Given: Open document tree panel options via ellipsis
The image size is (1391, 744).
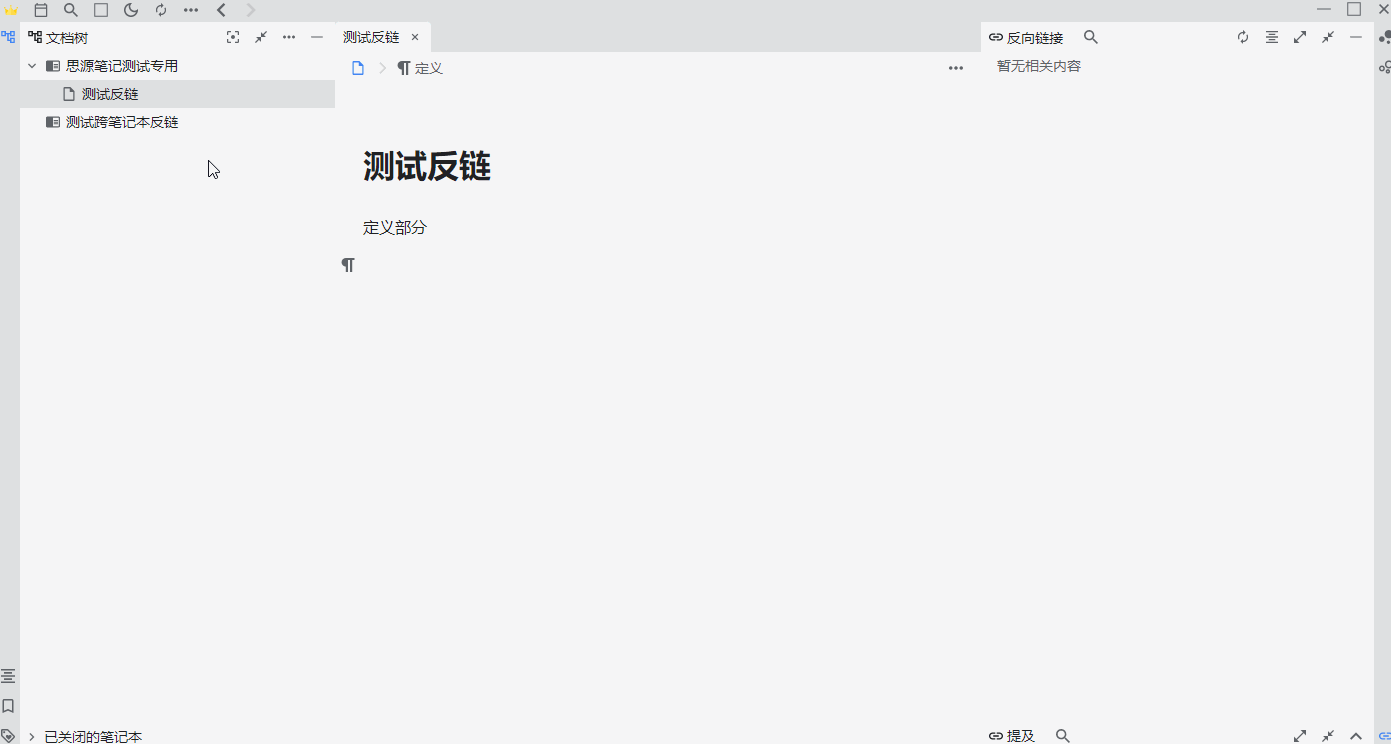Looking at the screenshot, I should click(289, 37).
